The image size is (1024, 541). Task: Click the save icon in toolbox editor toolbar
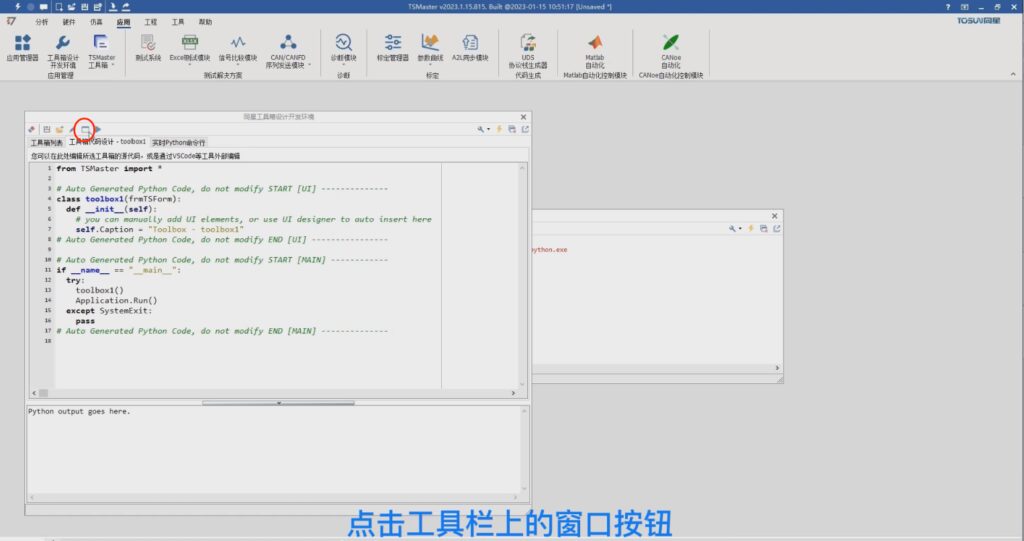pyautogui.click(x=47, y=129)
